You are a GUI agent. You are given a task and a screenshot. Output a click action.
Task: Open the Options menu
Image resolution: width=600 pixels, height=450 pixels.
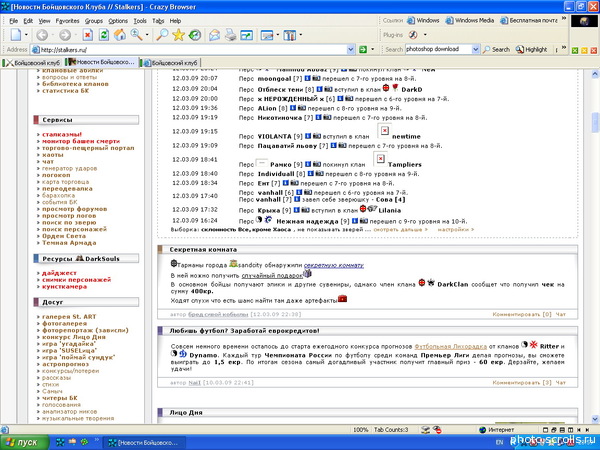coord(118,21)
